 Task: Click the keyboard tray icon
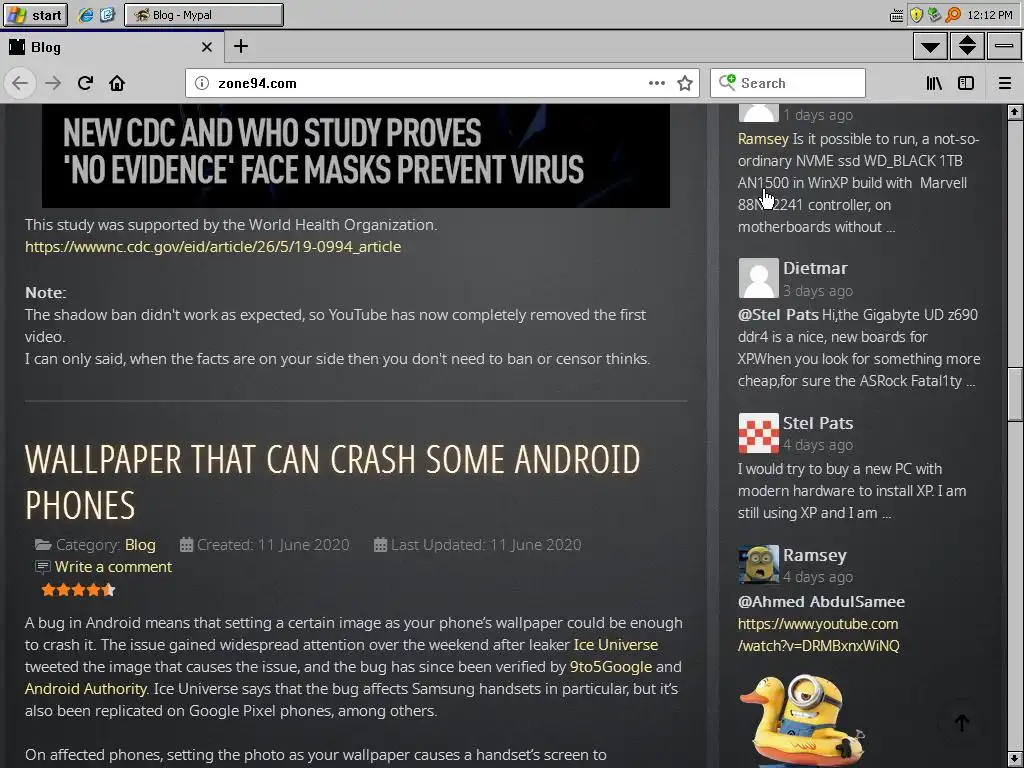(x=897, y=15)
